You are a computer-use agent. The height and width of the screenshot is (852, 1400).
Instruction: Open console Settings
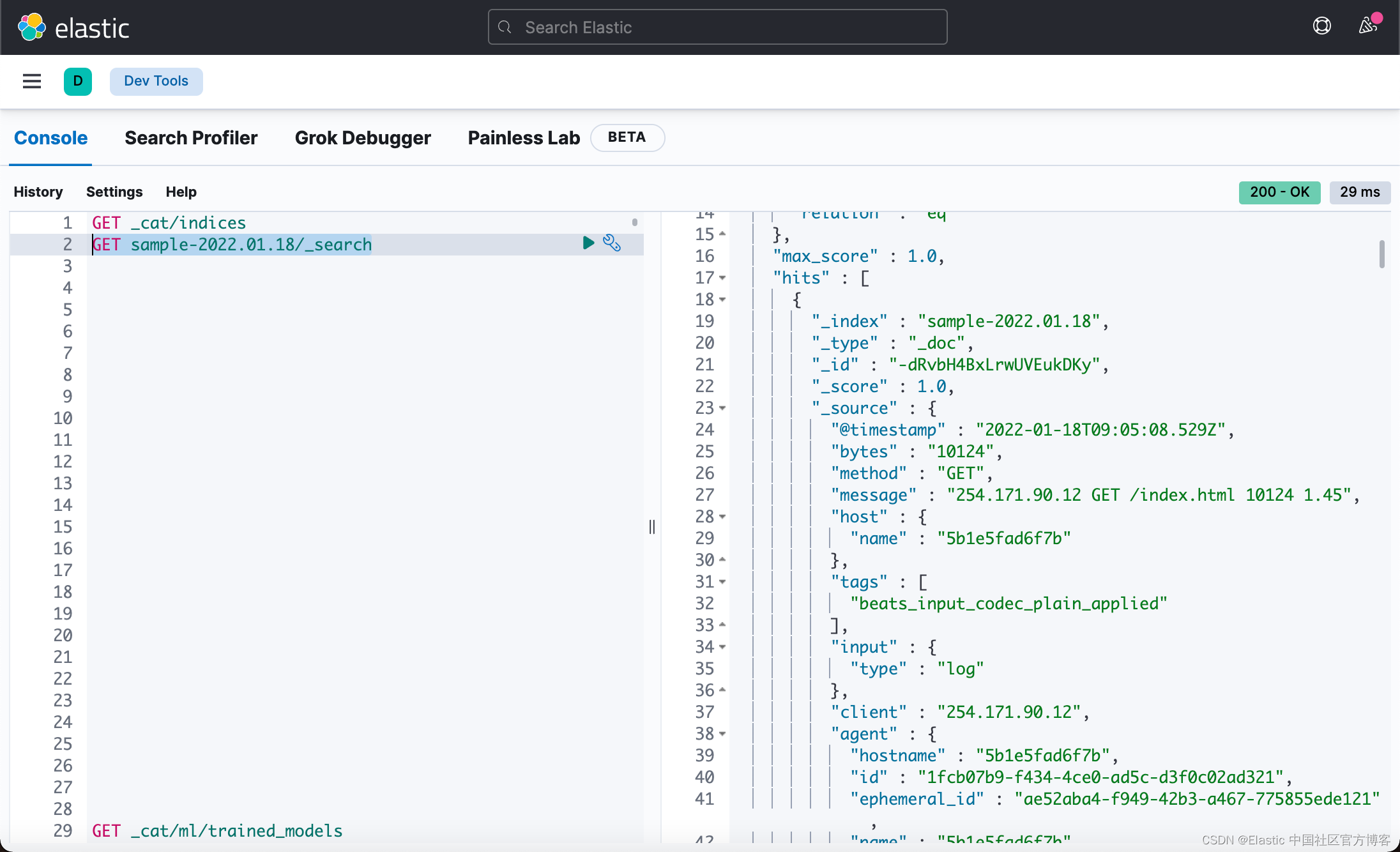114,192
